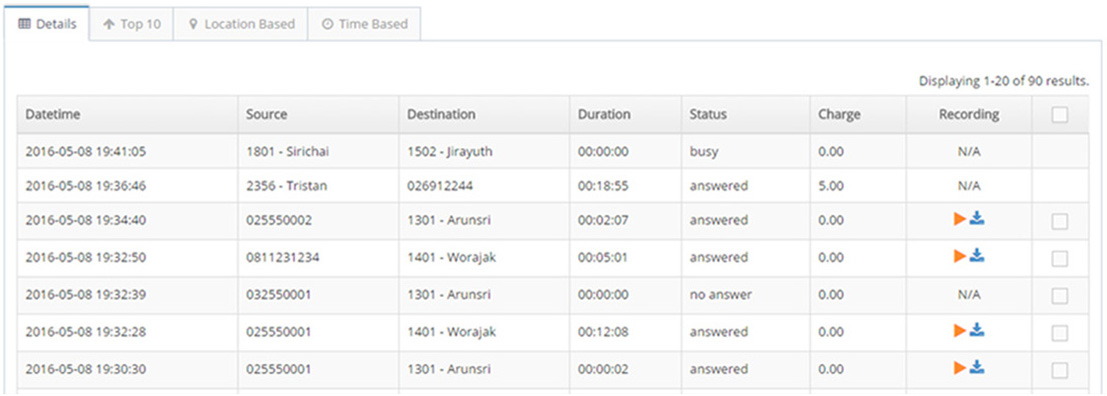Image resolution: width=1107 pixels, height=396 pixels.
Task: Download recording for 0811231234 call
Action: tap(977, 256)
